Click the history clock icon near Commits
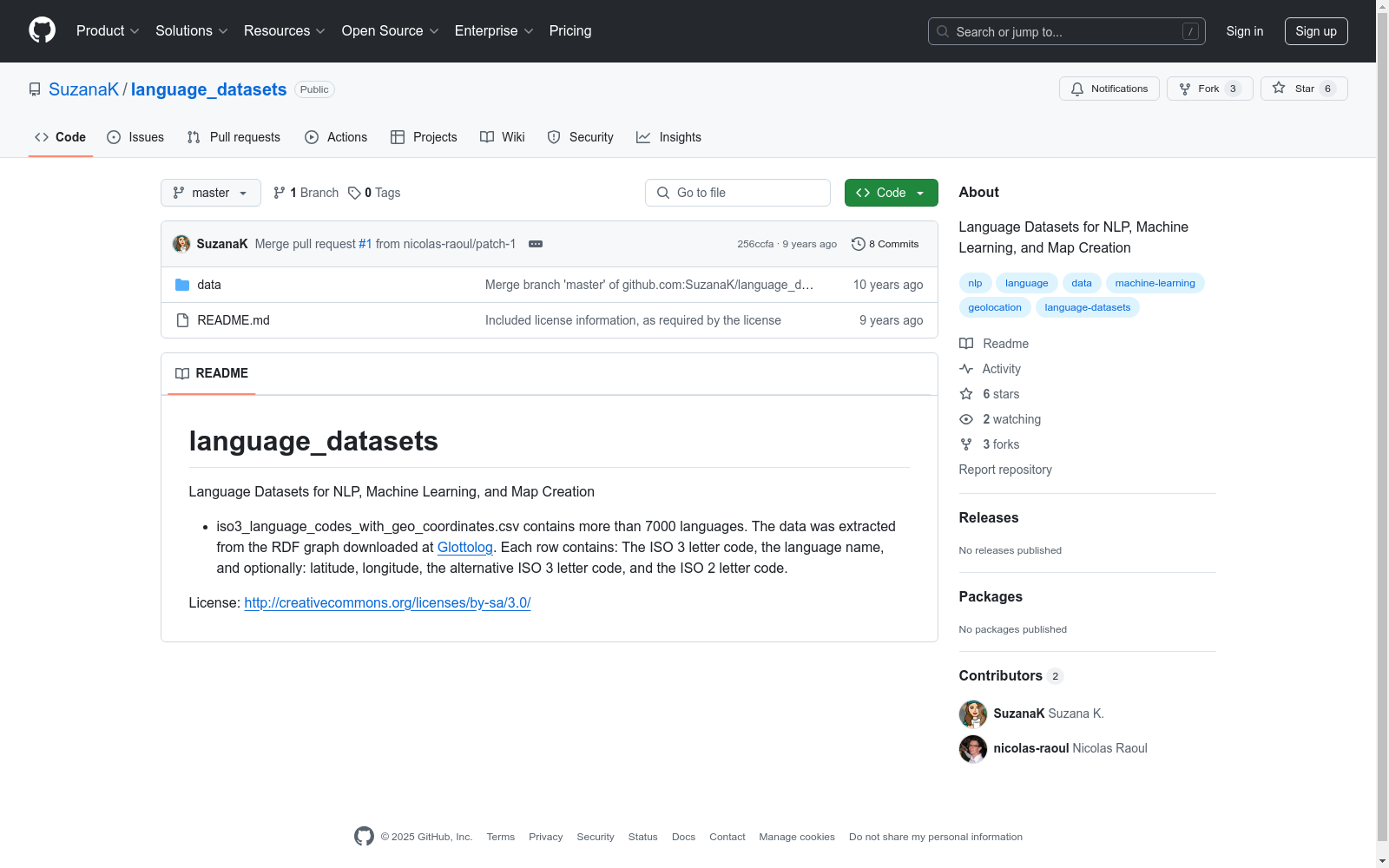Image resolution: width=1389 pixels, height=868 pixels. click(x=859, y=244)
